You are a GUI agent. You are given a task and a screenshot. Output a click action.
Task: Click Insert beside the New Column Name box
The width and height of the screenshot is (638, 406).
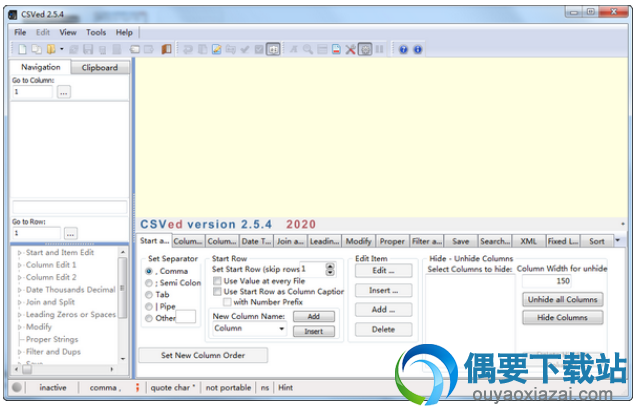point(314,332)
